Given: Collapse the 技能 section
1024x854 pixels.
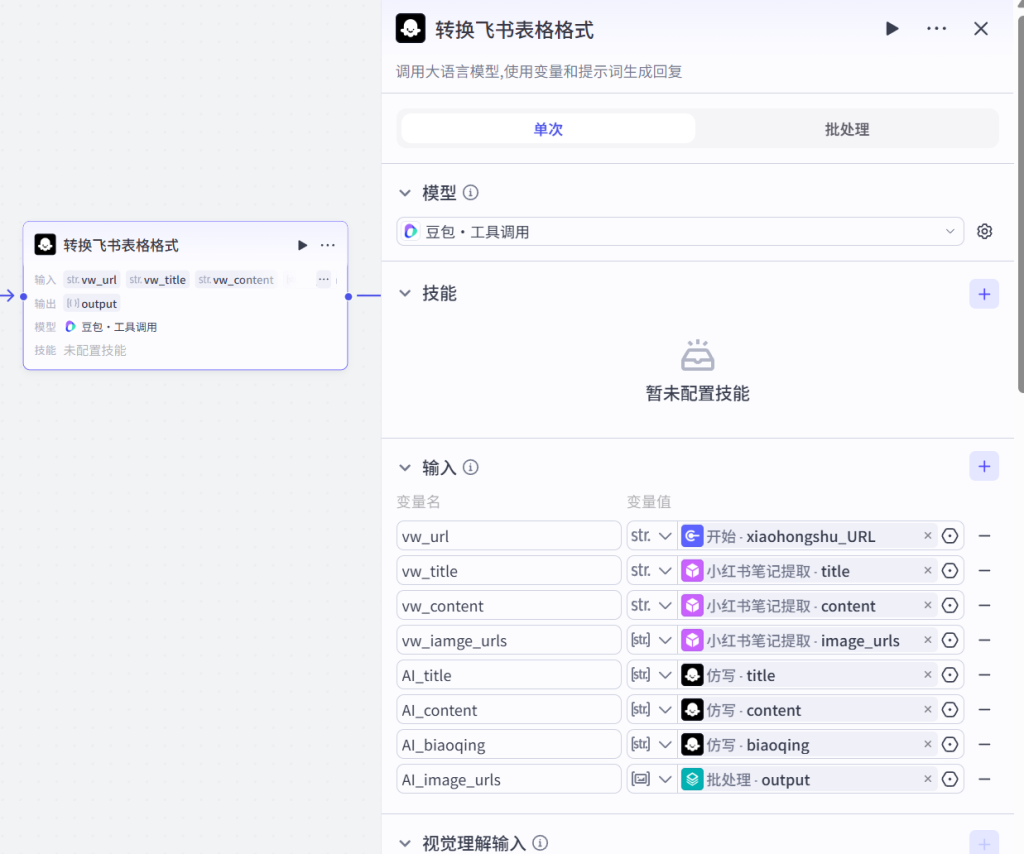Looking at the screenshot, I should click(405, 293).
